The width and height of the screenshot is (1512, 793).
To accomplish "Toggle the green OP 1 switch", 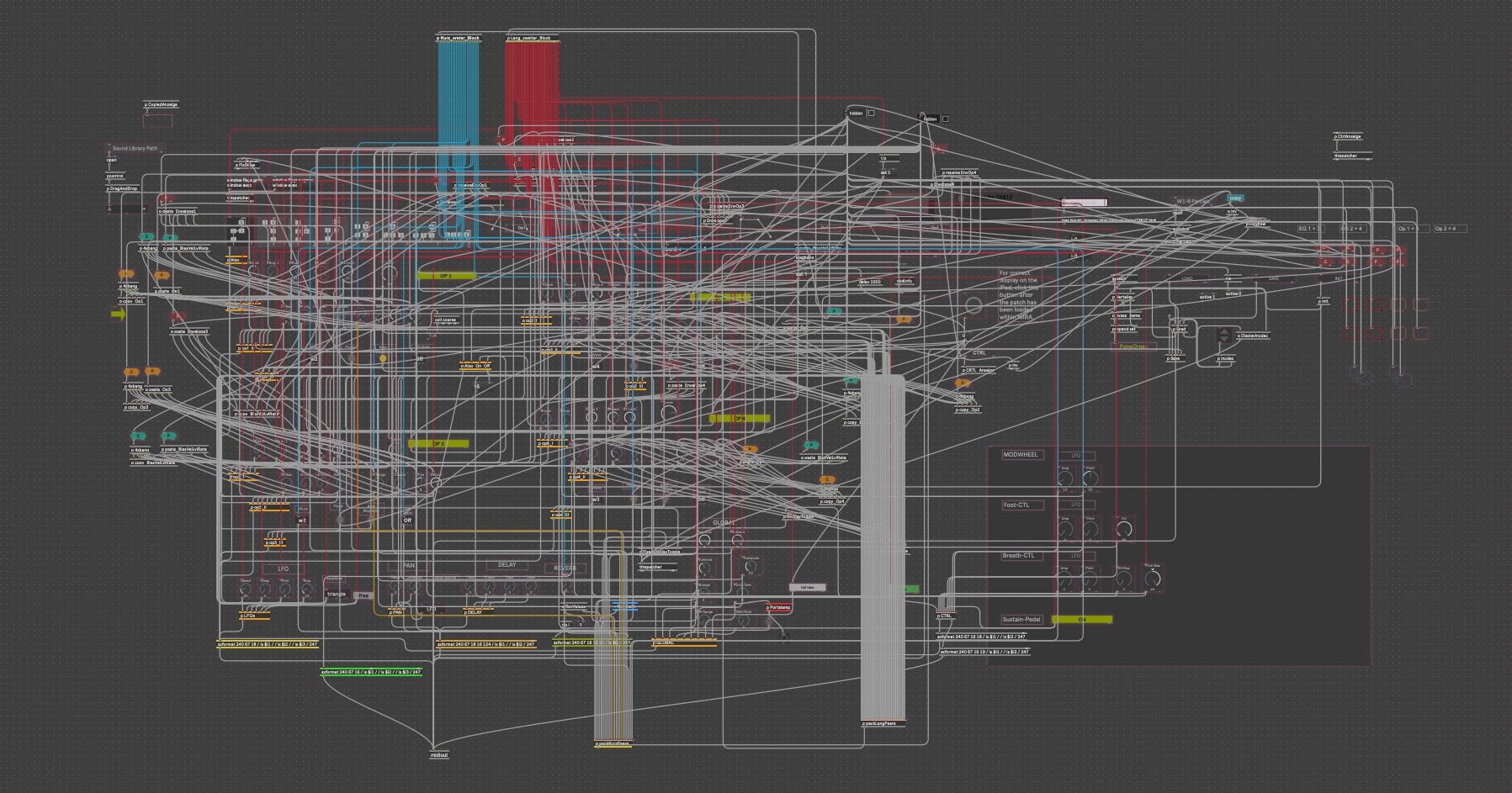I will click(x=446, y=276).
